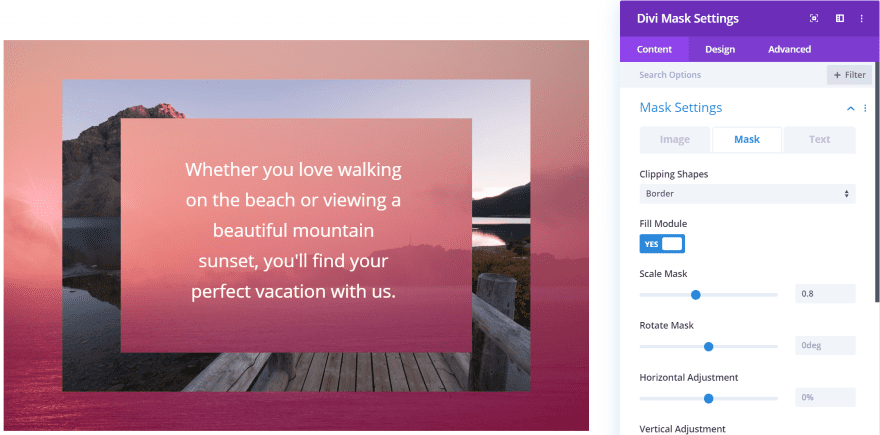The width and height of the screenshot is (880, 435).
Task: Click the Fill Module label
Action: click(x=663, y=223)
